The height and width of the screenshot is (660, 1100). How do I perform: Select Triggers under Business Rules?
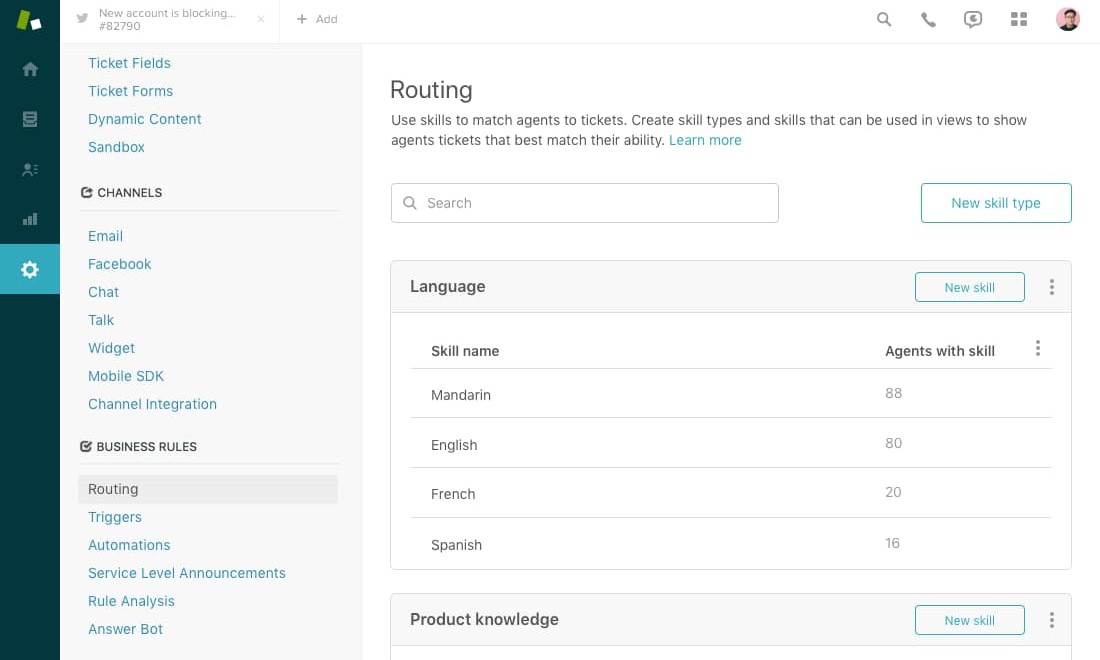click(114, 517)
